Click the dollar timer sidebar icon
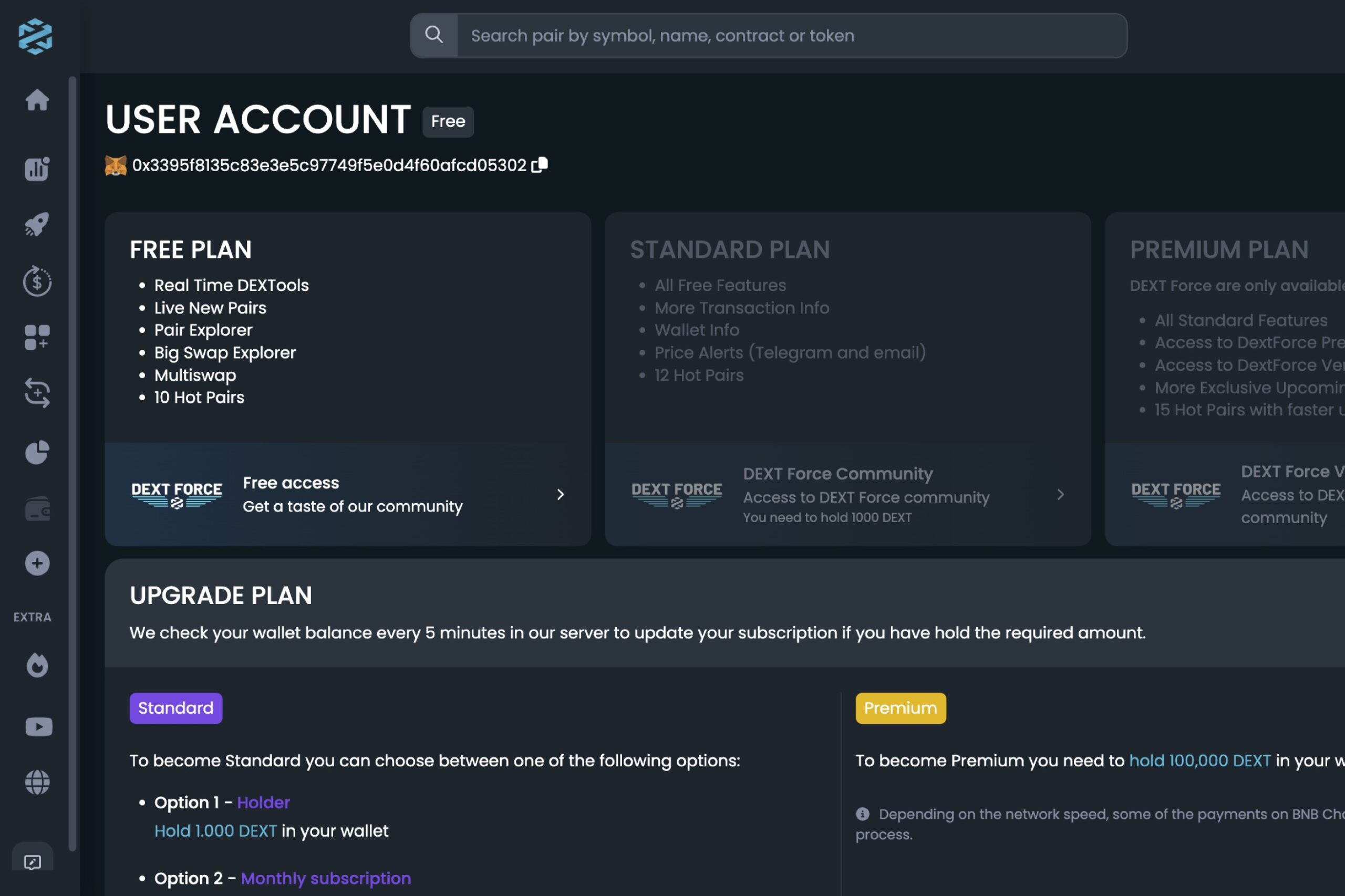Viewport: 1345px width, 896px height. (37, 281)
